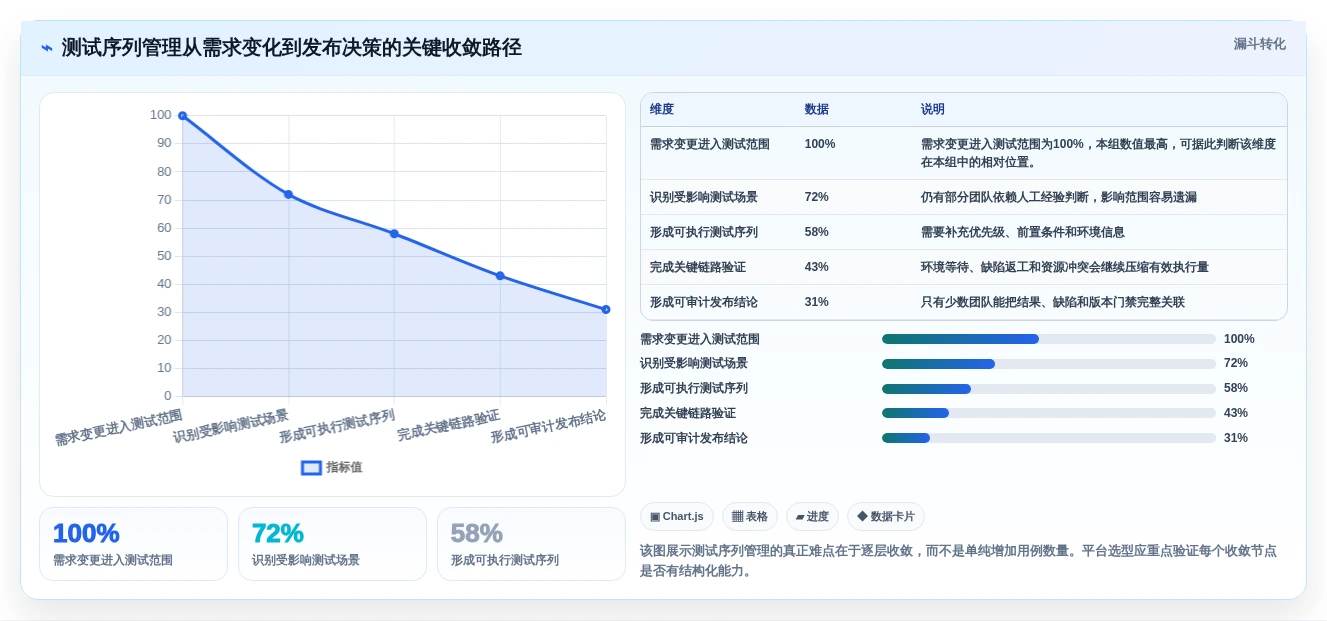1327x621 pixels.
Task: Open the 100% 需求变更进入测试范围 stat card
Action: click(133, 544)
